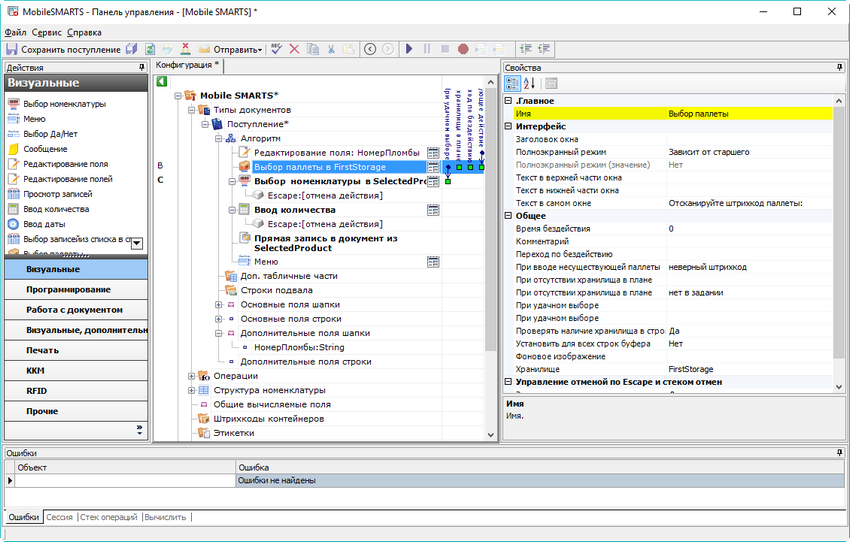Switch to the Конфигурация tab

click(x=188, y=65)
